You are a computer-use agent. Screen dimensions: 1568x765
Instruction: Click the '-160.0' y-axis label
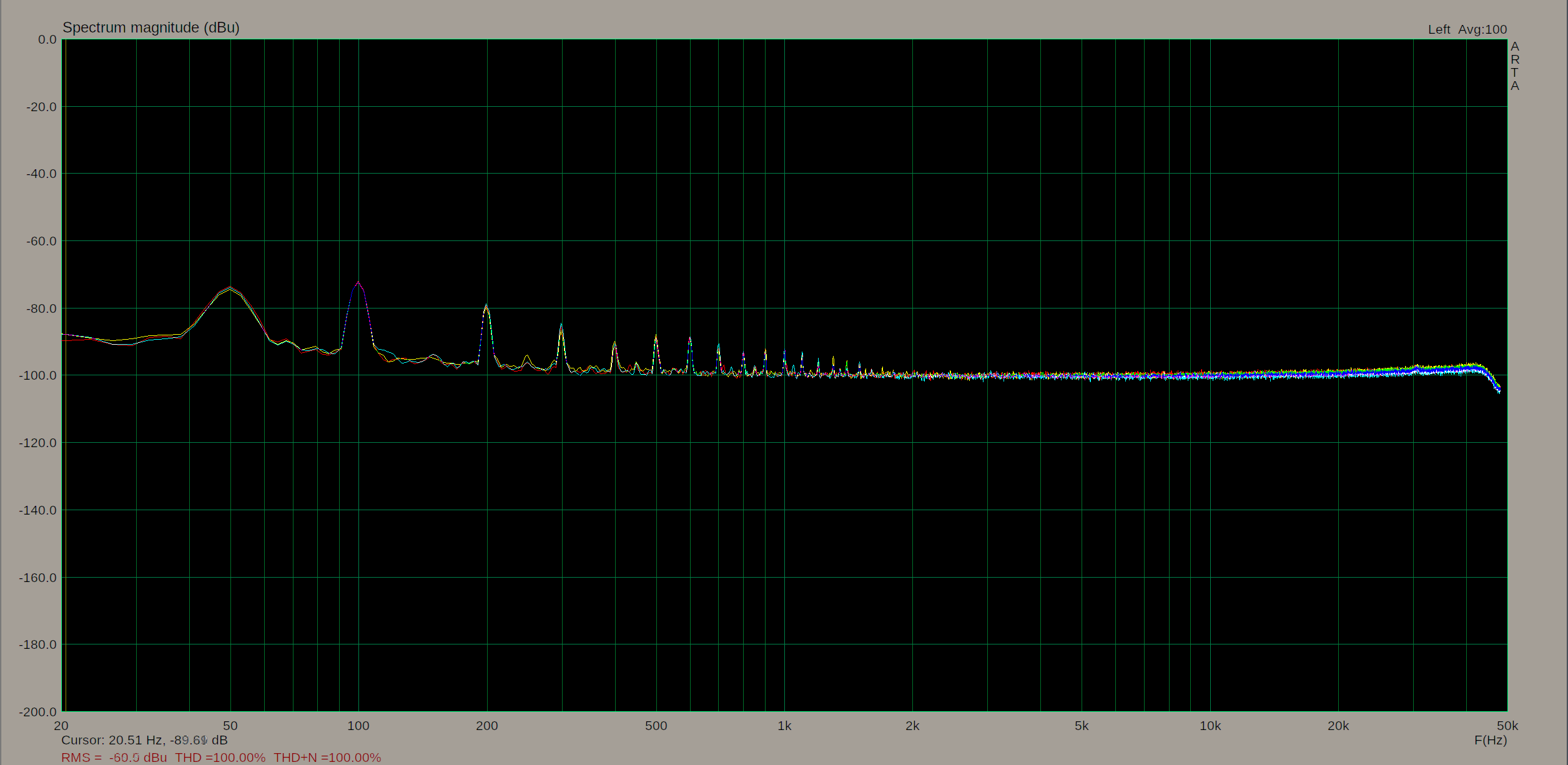pos(38,578)
